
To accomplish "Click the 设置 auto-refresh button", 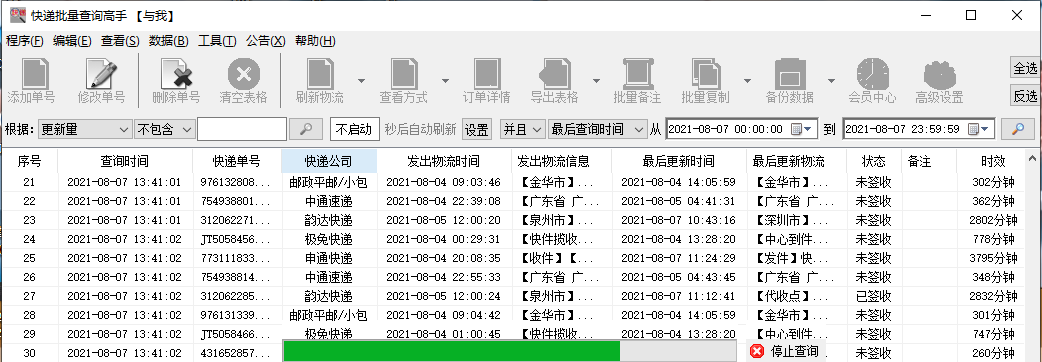I will click(476, 129).
